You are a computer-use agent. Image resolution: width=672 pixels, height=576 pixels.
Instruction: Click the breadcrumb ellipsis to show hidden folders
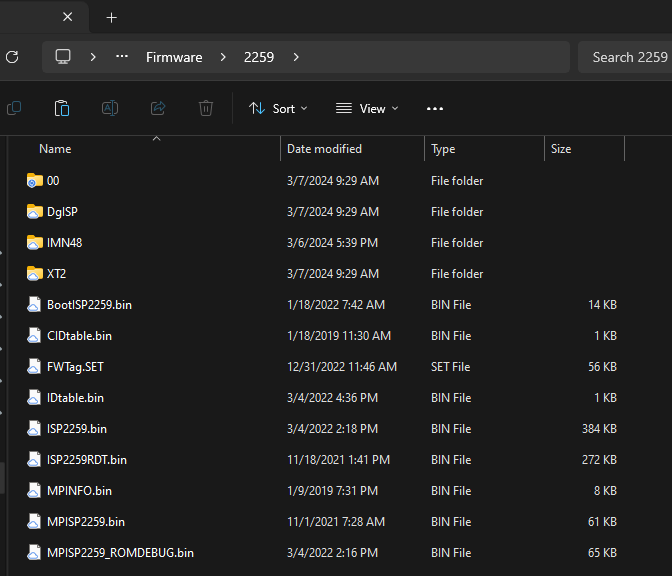(122, 57)
